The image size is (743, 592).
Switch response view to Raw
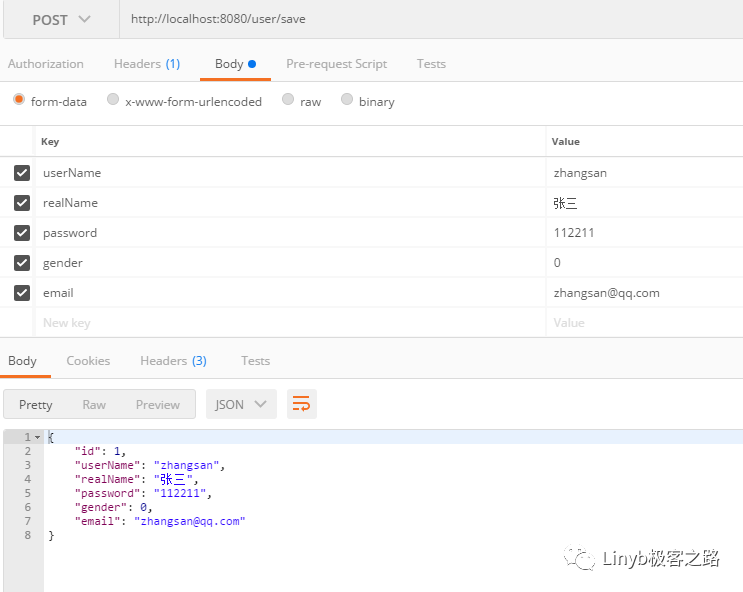pos(94,405)
